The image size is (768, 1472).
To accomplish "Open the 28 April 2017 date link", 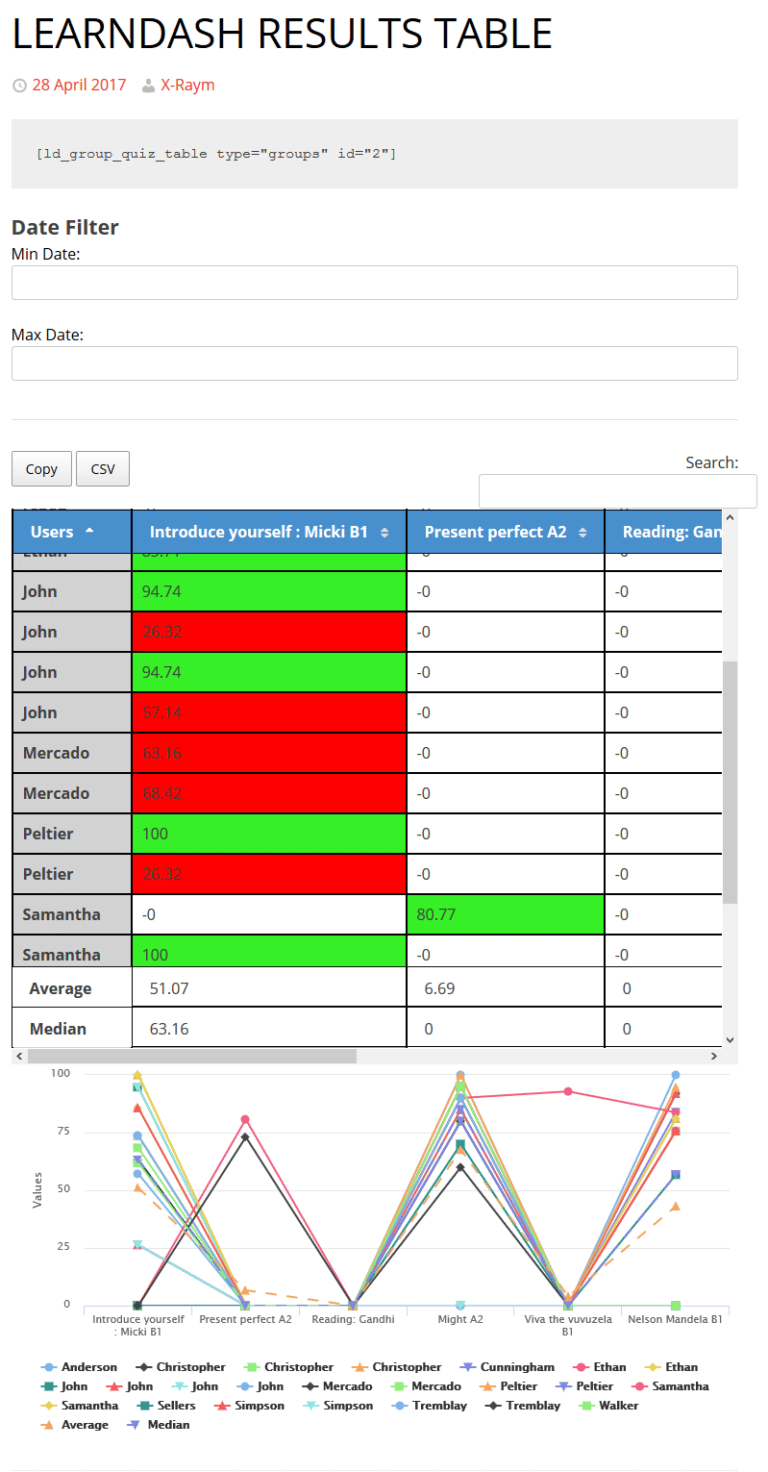I will click(79, 85).
